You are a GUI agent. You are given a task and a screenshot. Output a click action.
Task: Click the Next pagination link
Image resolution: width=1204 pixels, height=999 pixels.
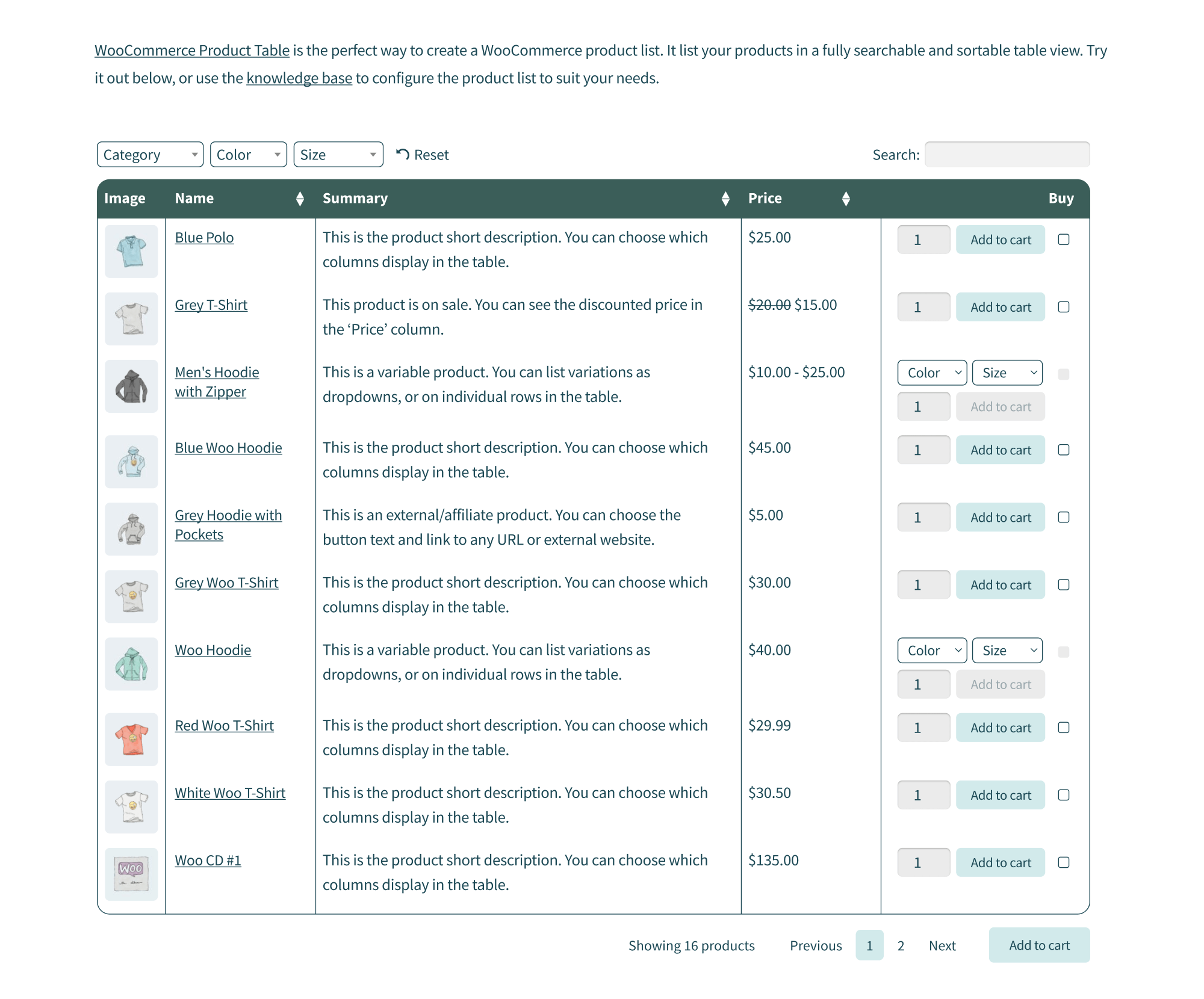coord(942,945)
